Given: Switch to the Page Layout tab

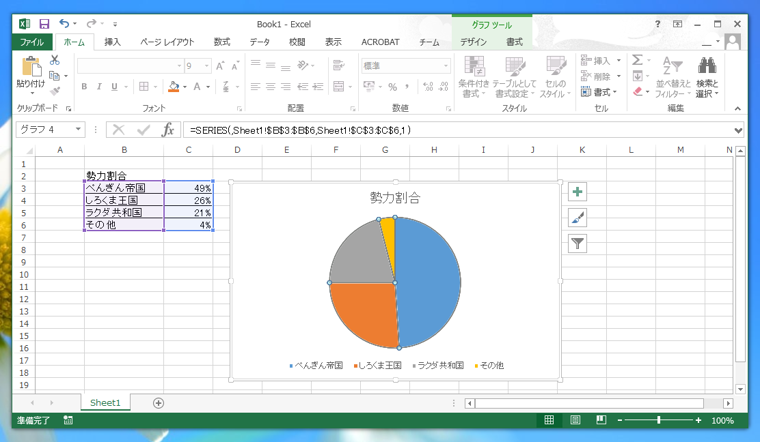Looking at the screenshot, I should coord(167,42).
